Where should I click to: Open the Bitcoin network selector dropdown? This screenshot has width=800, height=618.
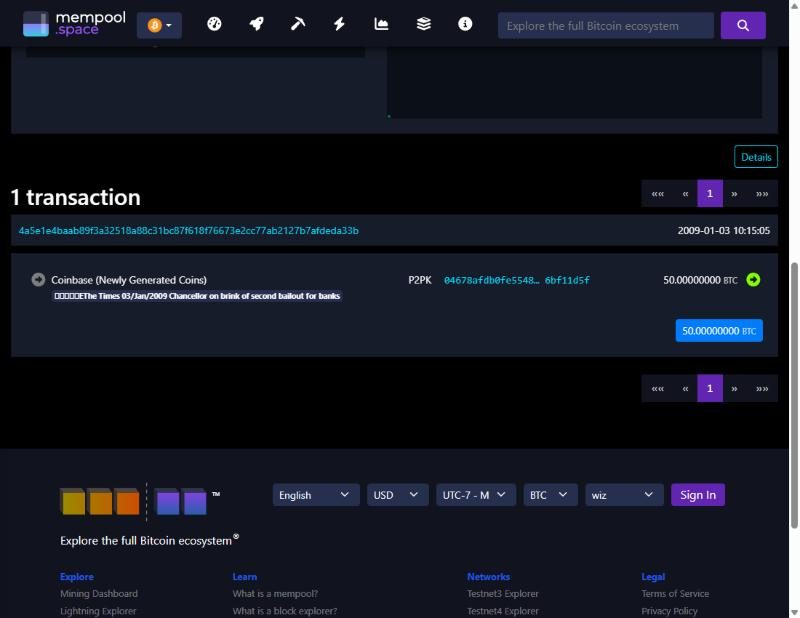(x=159, y=25)
